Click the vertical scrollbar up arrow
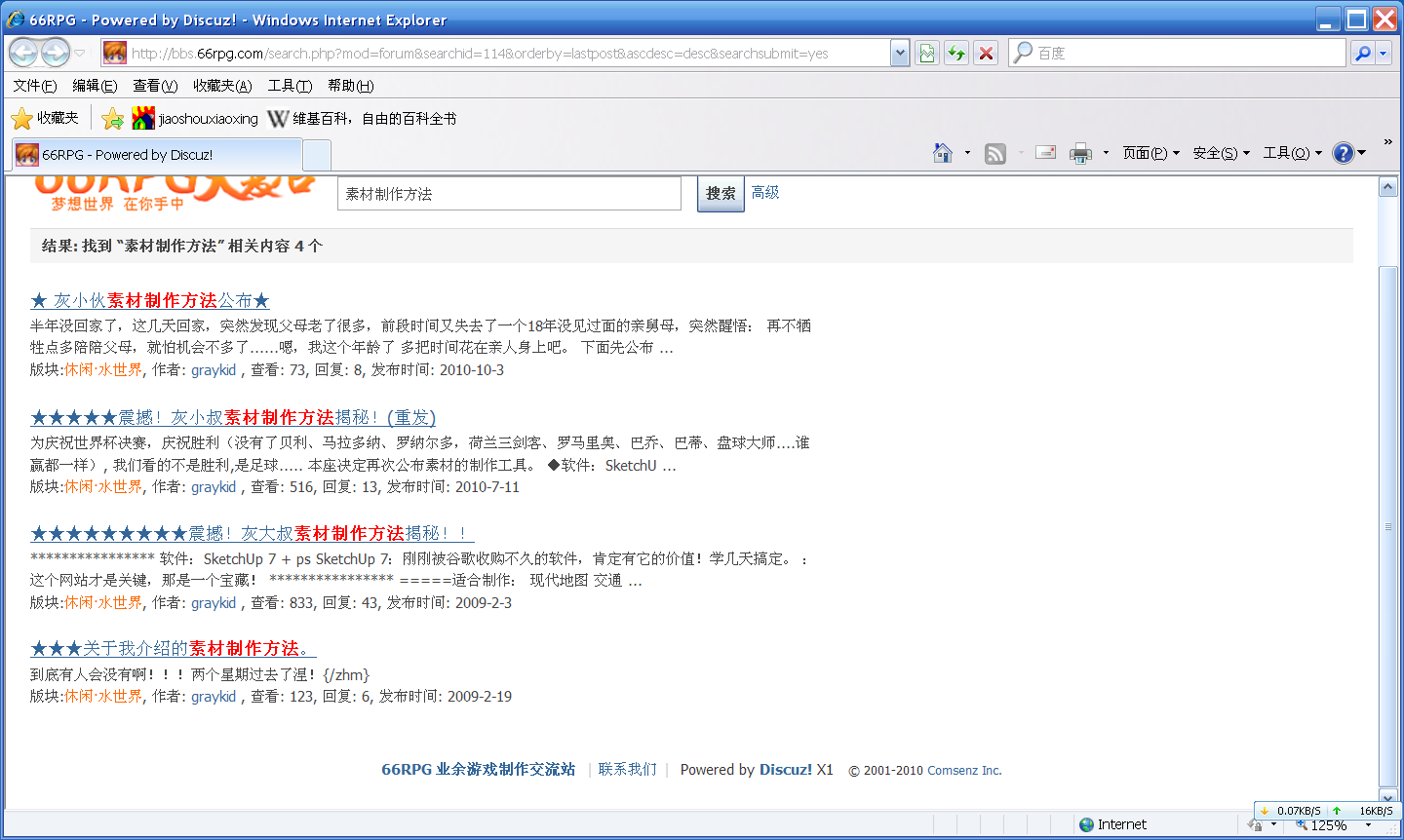 click(1388, 187)
